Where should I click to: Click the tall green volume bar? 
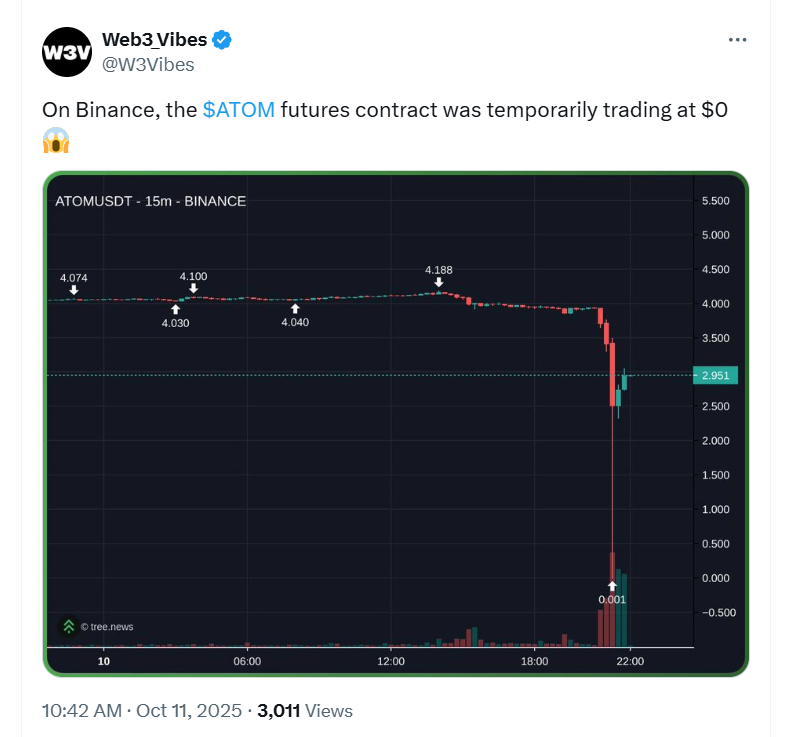coord(623,609)
